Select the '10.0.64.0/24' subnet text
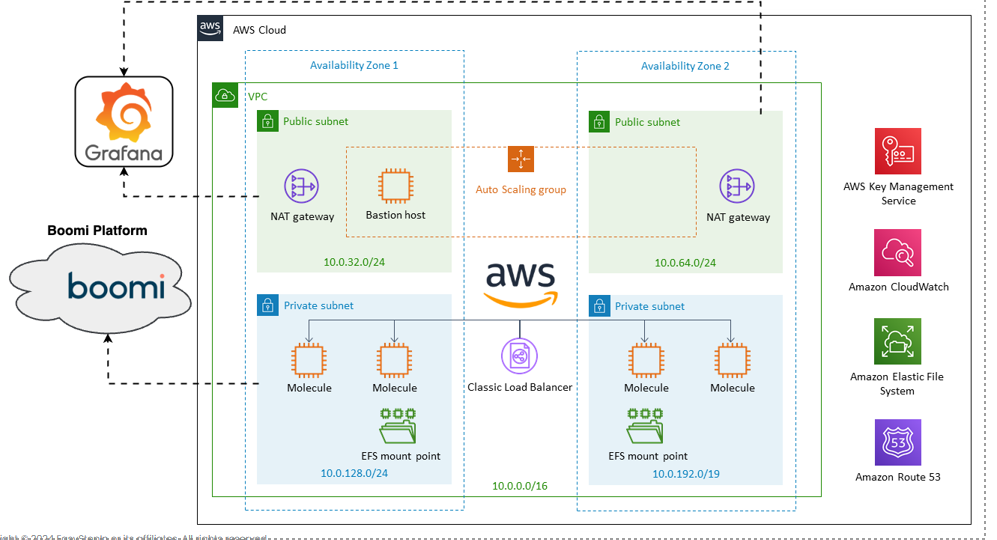The image size is (997, 540). [685, 263]
